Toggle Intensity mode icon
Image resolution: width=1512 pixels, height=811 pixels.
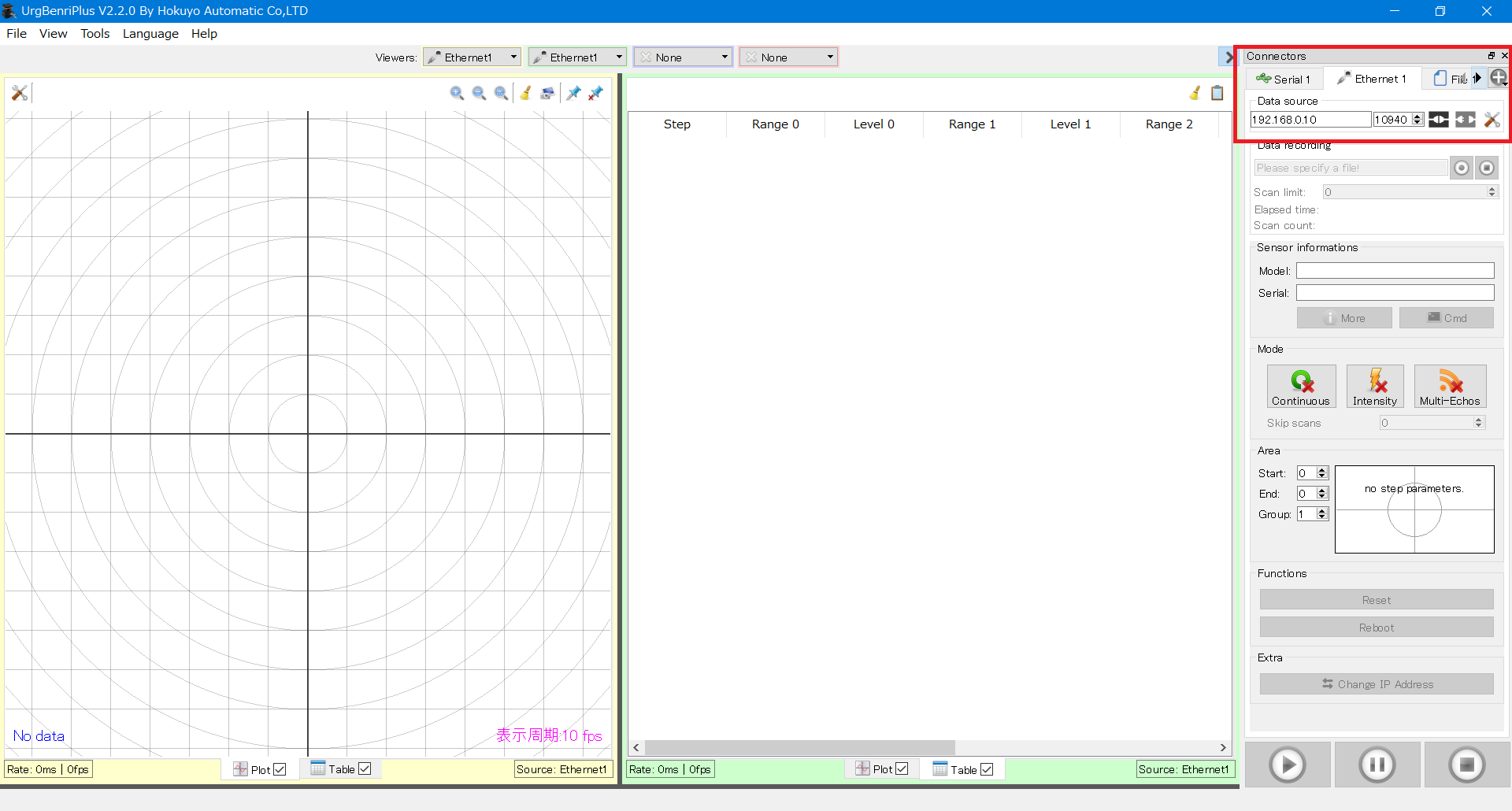(x=1375, y=387)
